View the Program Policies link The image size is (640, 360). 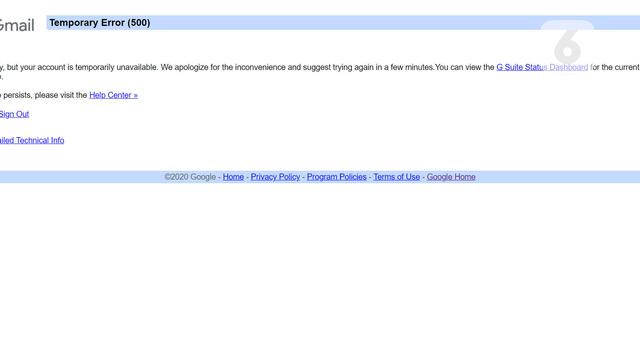pos(337,177)
